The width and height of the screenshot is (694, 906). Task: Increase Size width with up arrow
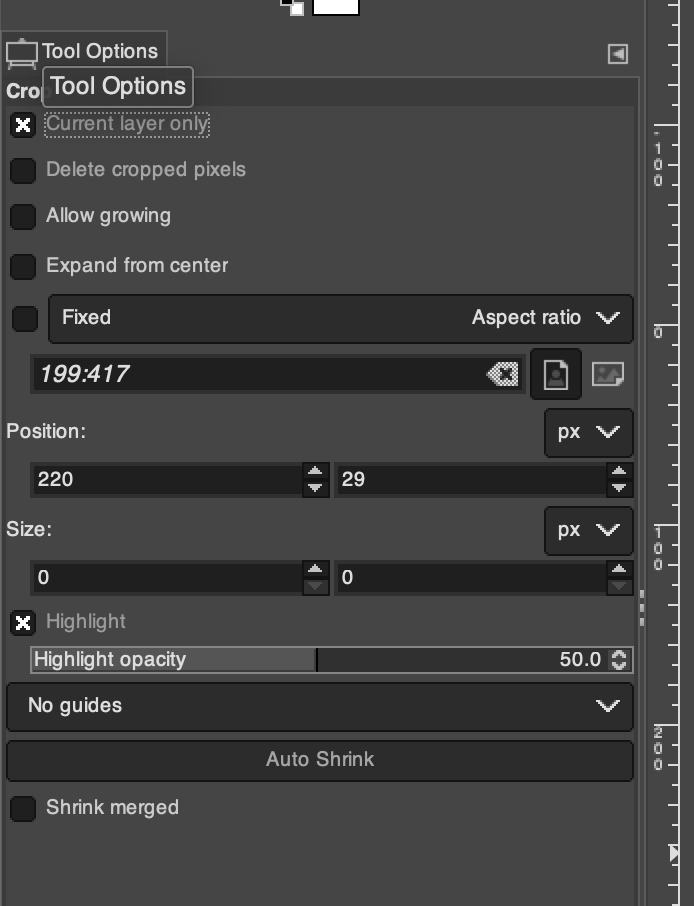[x=316, y=569]
